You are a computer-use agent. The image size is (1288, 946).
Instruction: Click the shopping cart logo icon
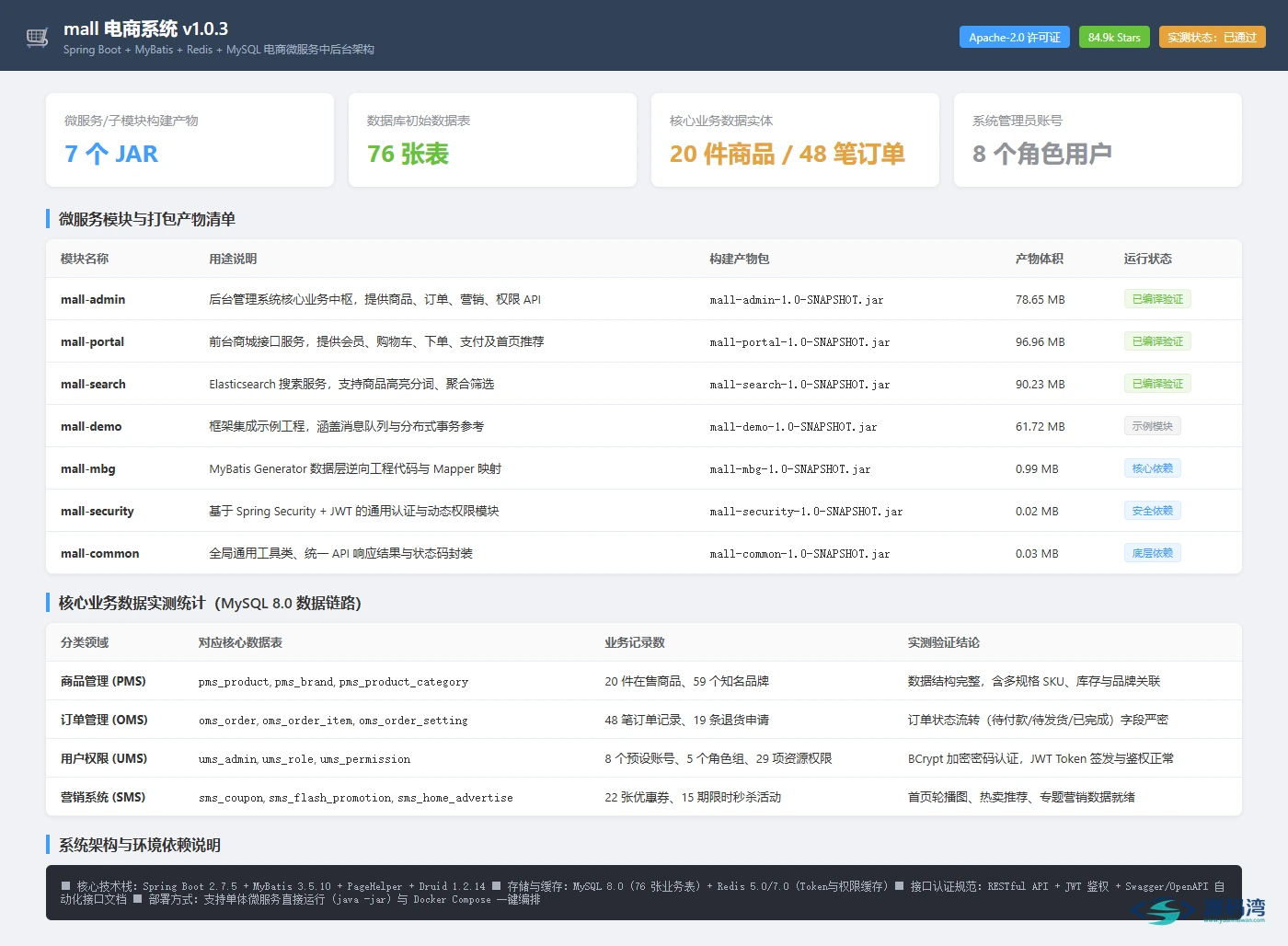tap(37, 37)
